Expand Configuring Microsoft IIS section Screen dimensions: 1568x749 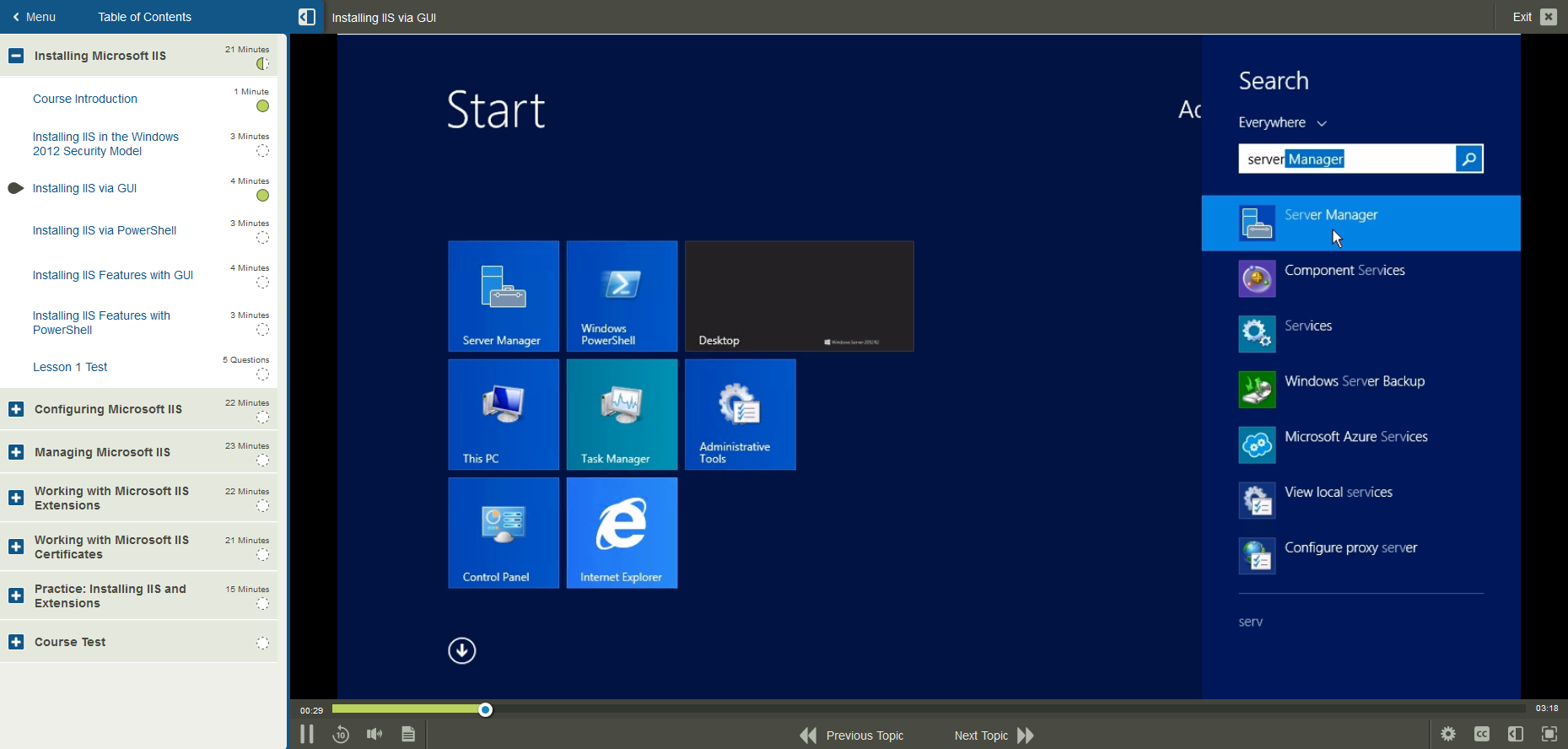tap(16, 409)
